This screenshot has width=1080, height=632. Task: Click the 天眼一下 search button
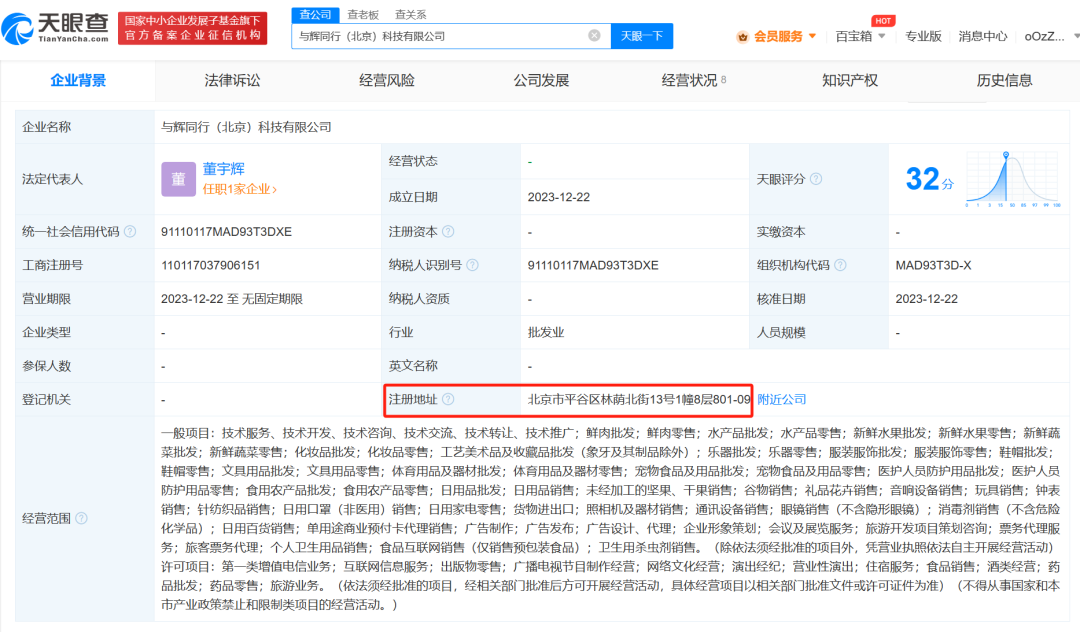641,35
